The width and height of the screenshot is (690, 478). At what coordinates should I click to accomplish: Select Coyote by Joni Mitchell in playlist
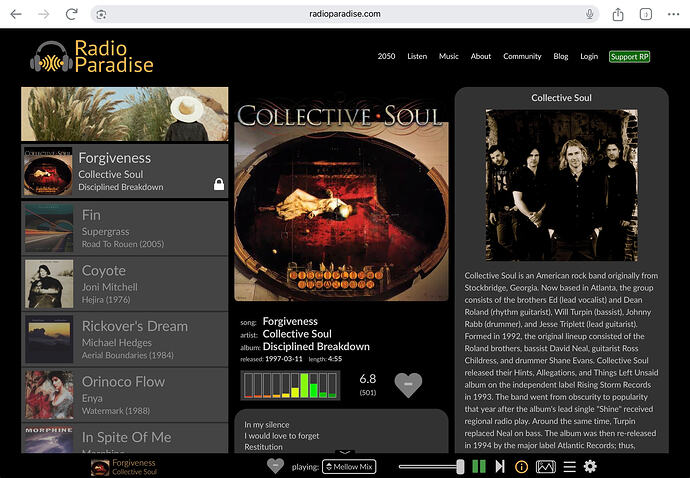[125, 284]
